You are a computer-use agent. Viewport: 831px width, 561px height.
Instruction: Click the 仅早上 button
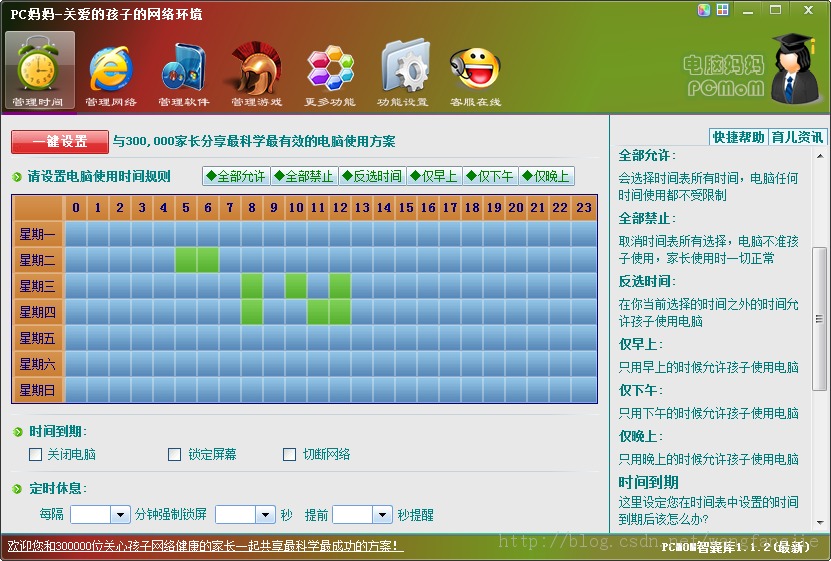point(434,176)
